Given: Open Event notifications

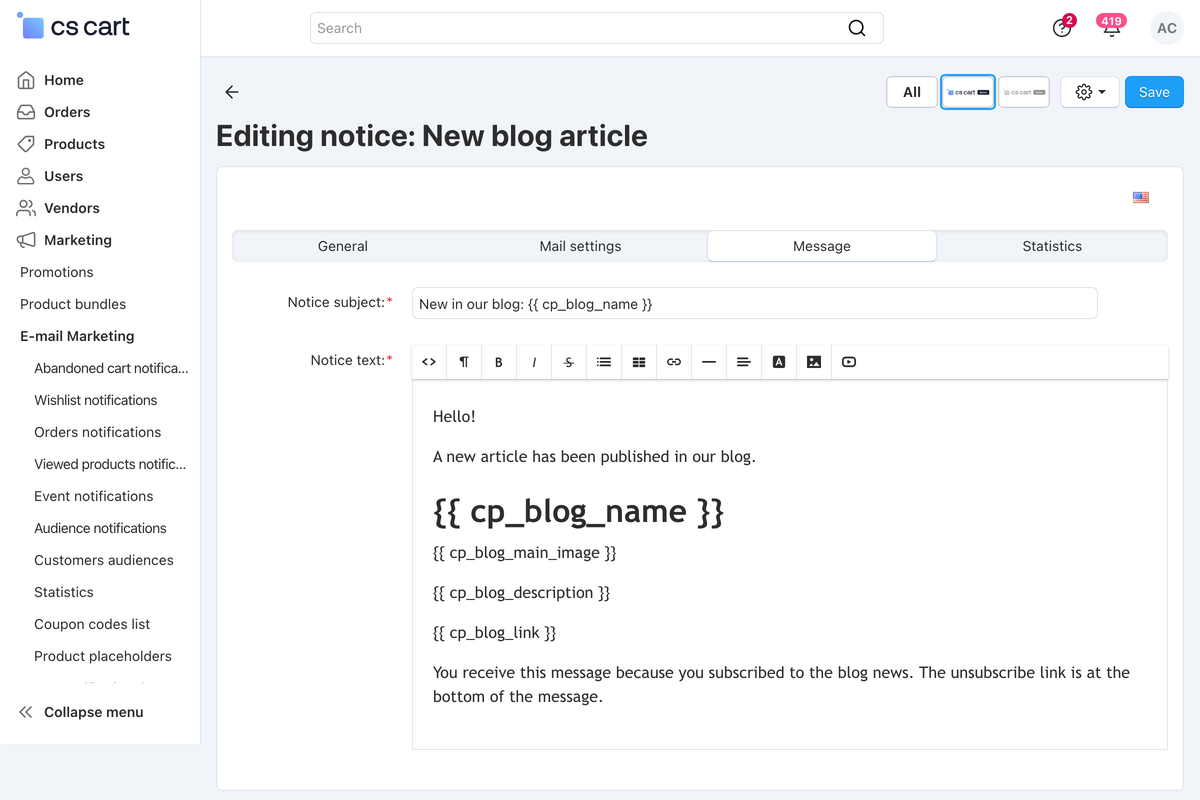Looking at the screenshot, I should tap(94, 496).
